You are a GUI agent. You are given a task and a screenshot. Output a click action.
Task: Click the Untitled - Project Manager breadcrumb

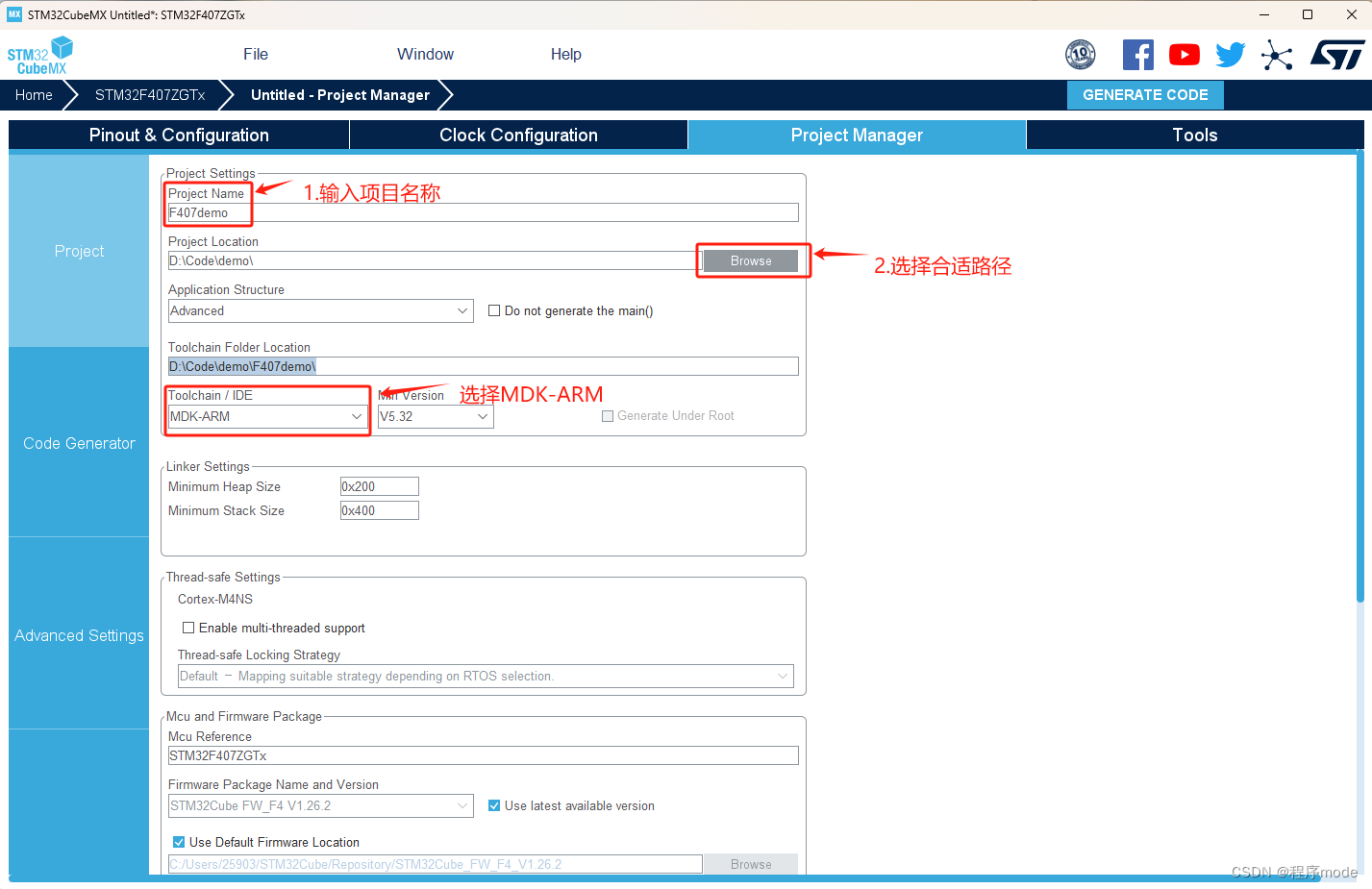pos(340,95)
